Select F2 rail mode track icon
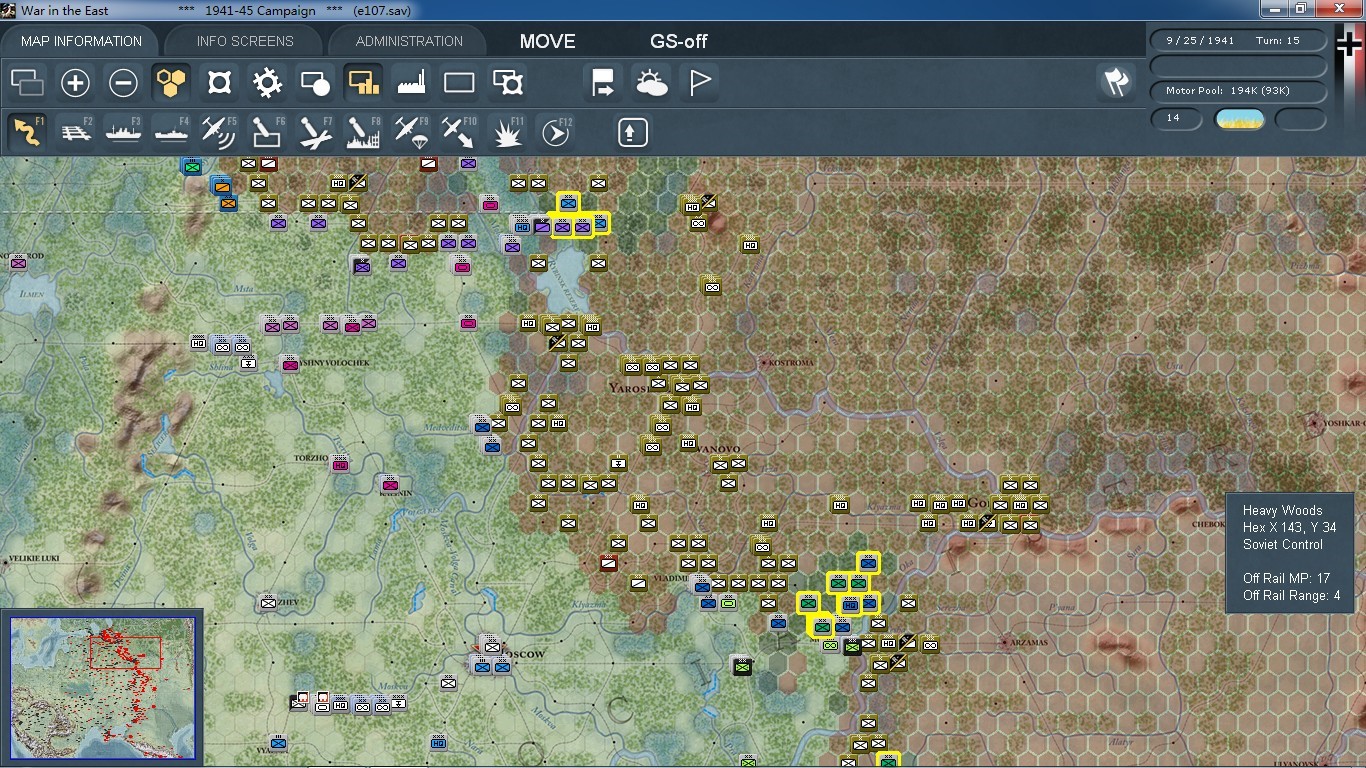 tap(76, 131)
